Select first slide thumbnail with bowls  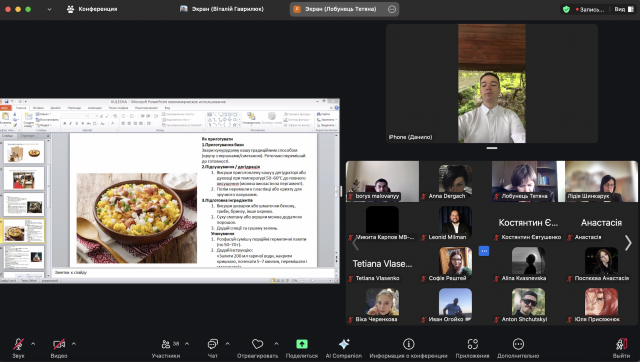(24, 152)
